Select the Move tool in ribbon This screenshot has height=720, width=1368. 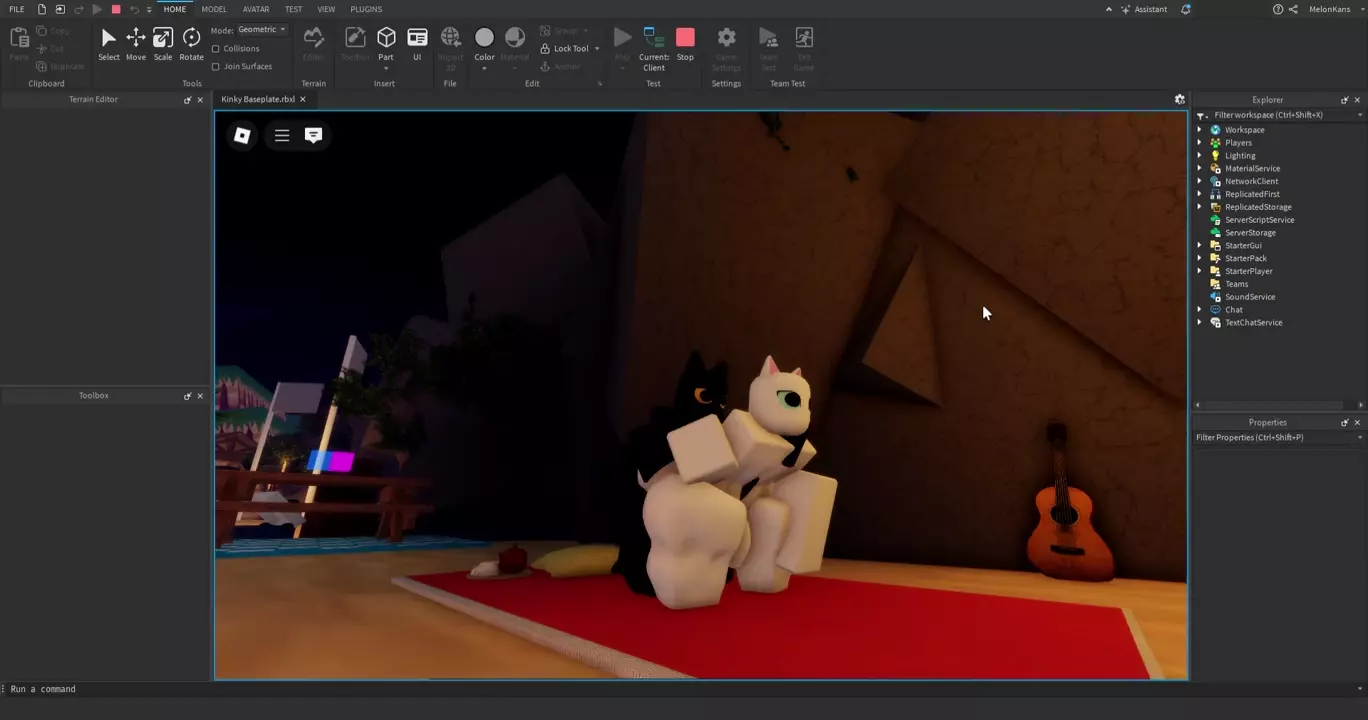(x=135, y=42)
